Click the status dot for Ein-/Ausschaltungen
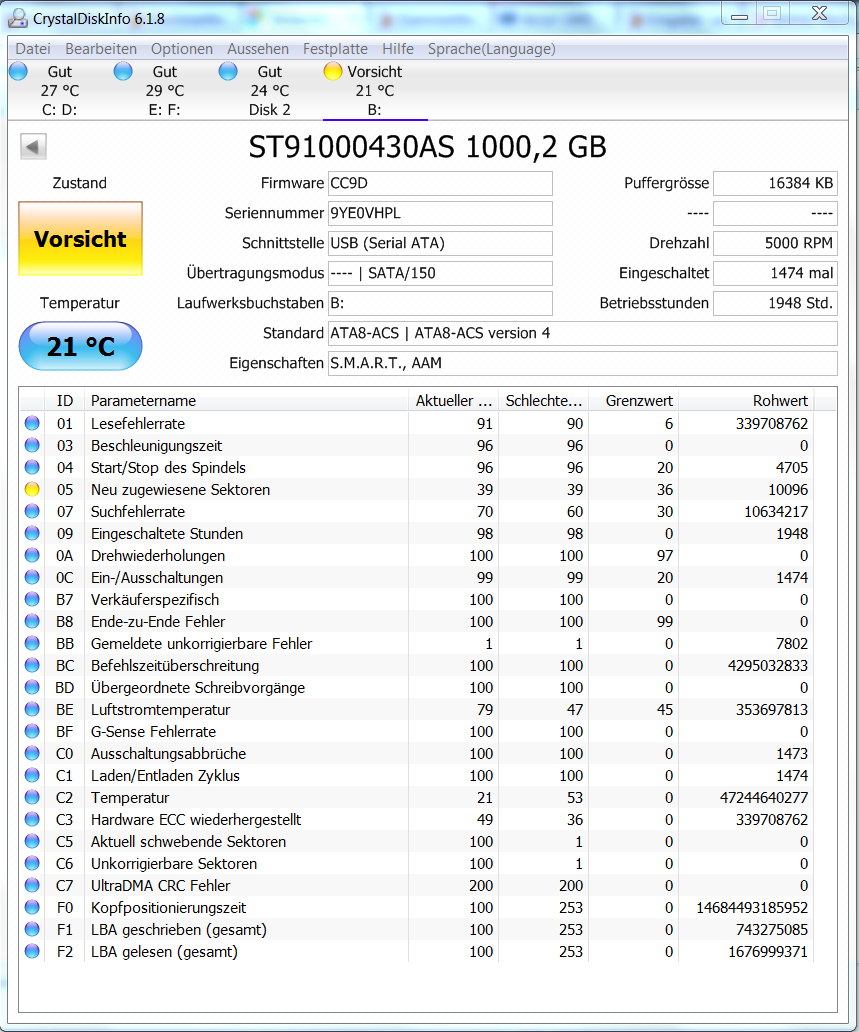Image resolution: width=859 pixels, height=1032 pixels. (x=32, y=577)
